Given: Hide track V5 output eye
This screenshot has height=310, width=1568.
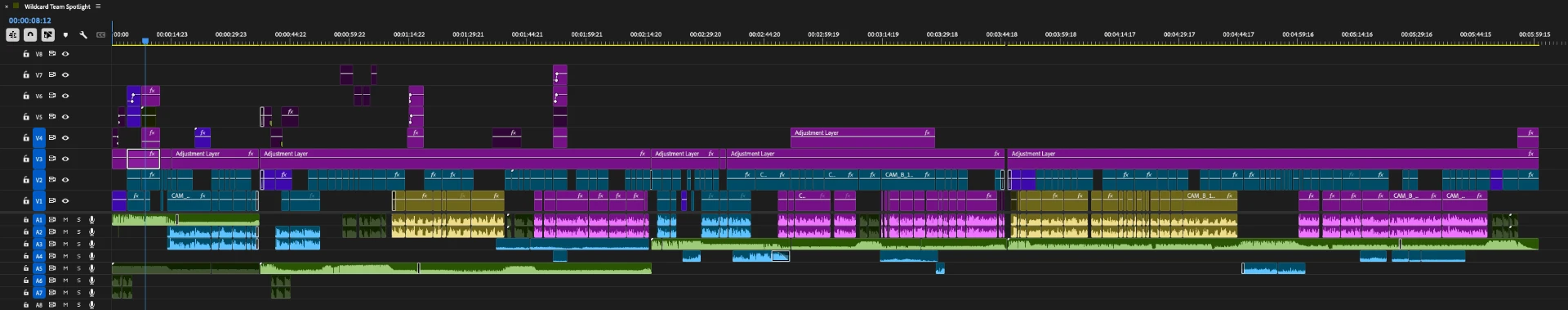Looking at the screenshot, I should (65, 117).
